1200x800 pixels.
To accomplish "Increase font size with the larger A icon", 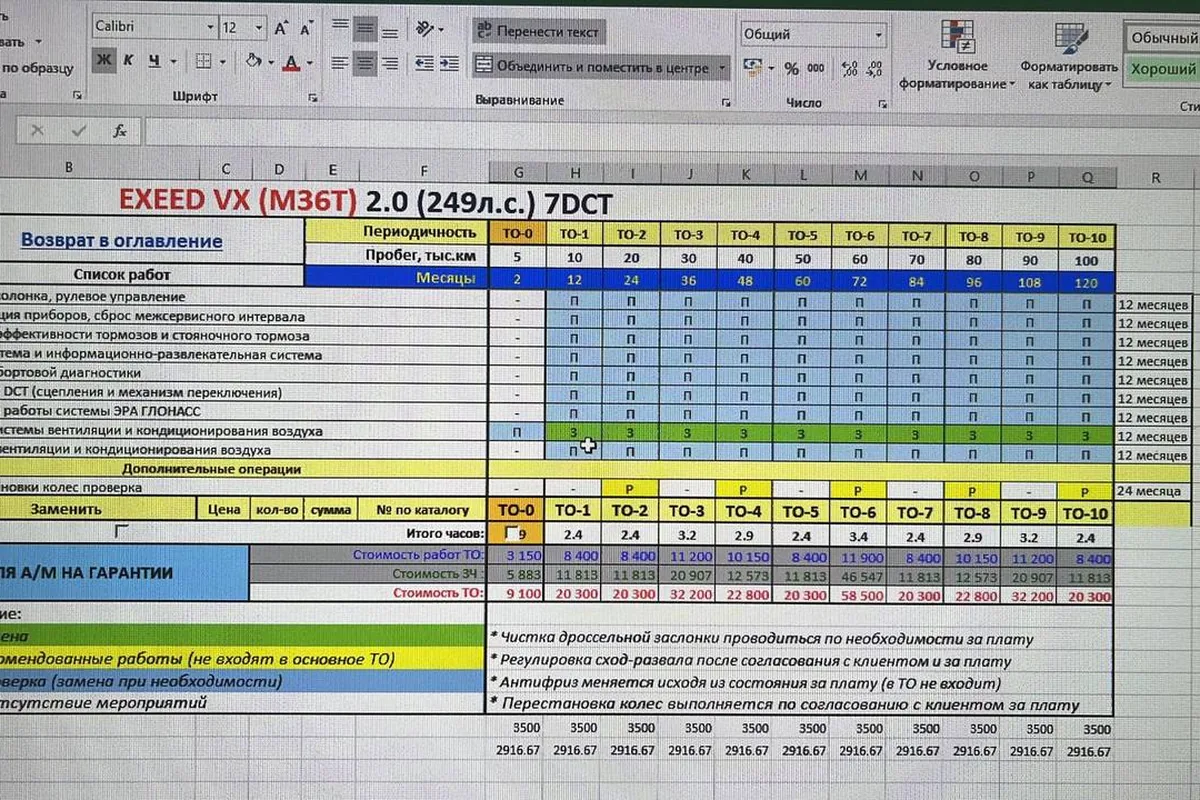I will pyautogui.click(x=281, y=27).
